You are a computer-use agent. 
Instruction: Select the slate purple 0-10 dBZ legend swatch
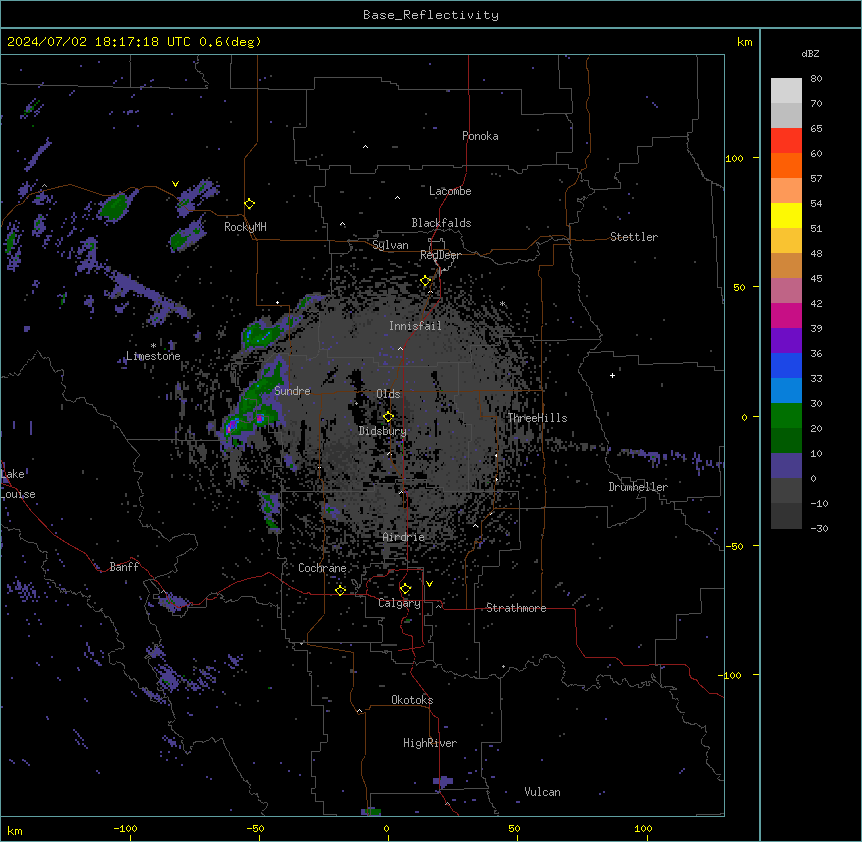point(786,466)
